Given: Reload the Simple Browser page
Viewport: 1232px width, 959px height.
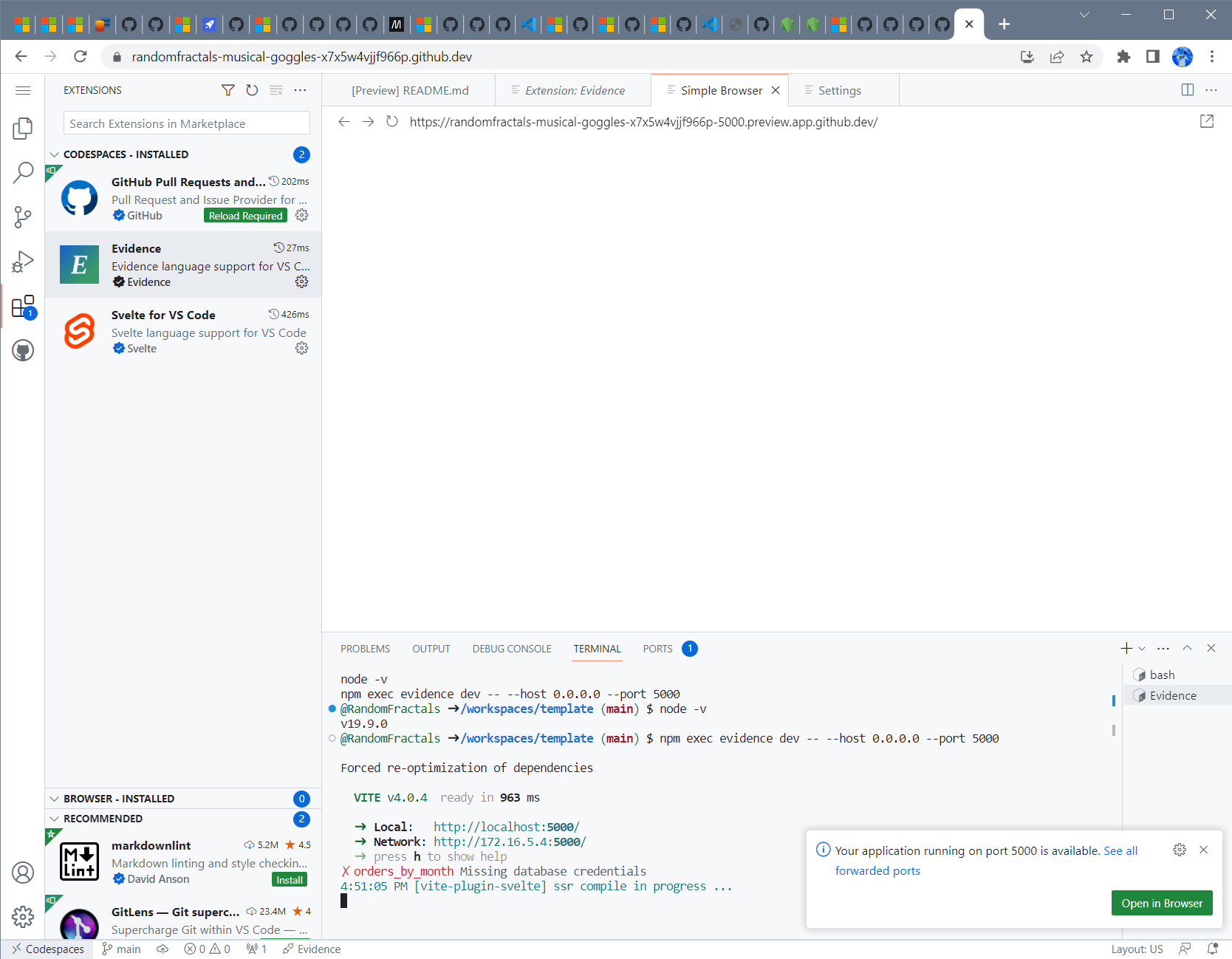Looking at the screenshot, I should pyautogui.click(x=392, y=122).
